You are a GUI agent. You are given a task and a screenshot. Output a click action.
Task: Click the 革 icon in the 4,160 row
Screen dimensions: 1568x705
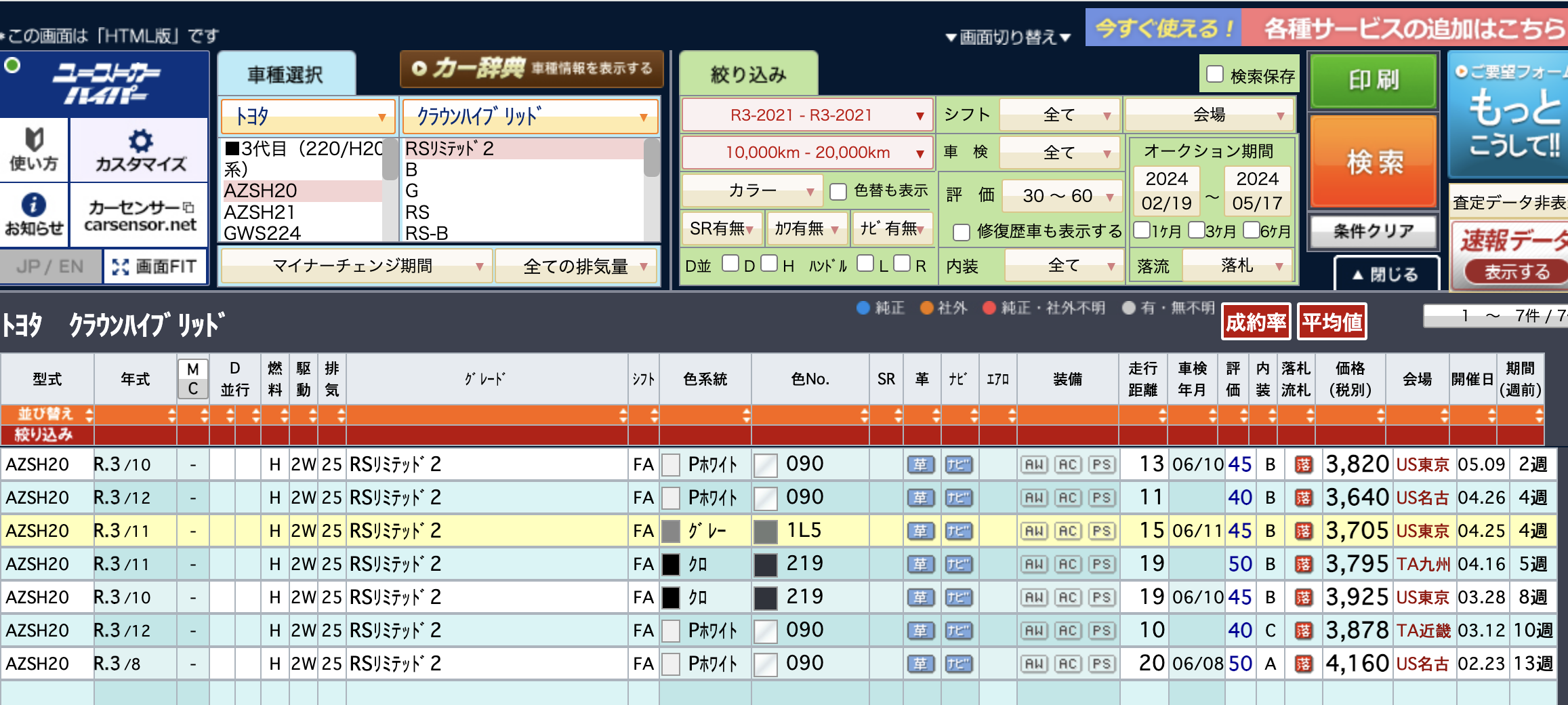pos(920,664)
